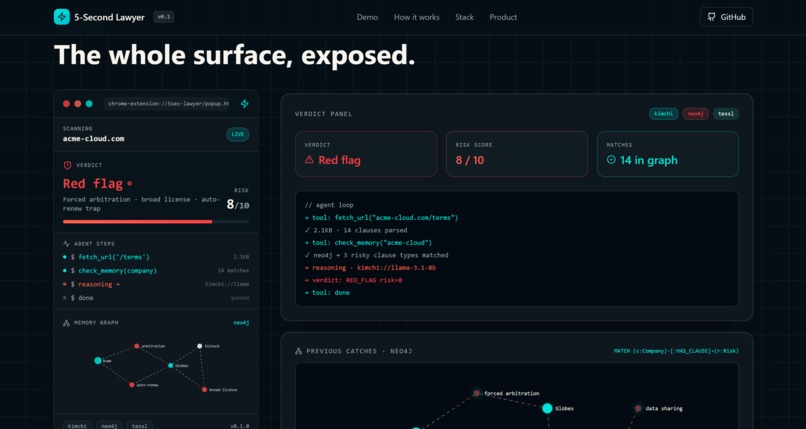Go to the Demo nav link

[x=367, y=17]
